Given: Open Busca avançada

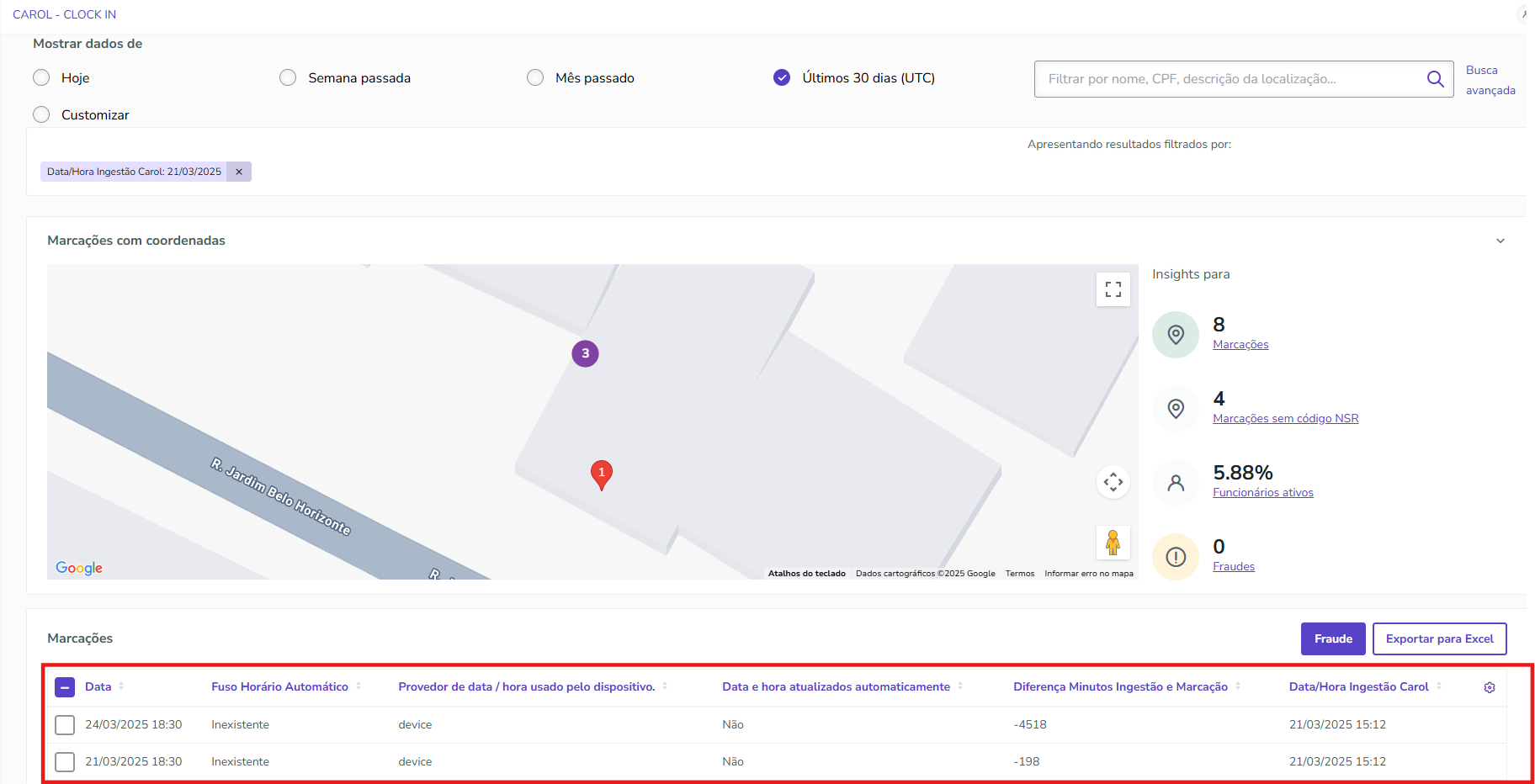Looking at the screenshot, I should 1490,80.
